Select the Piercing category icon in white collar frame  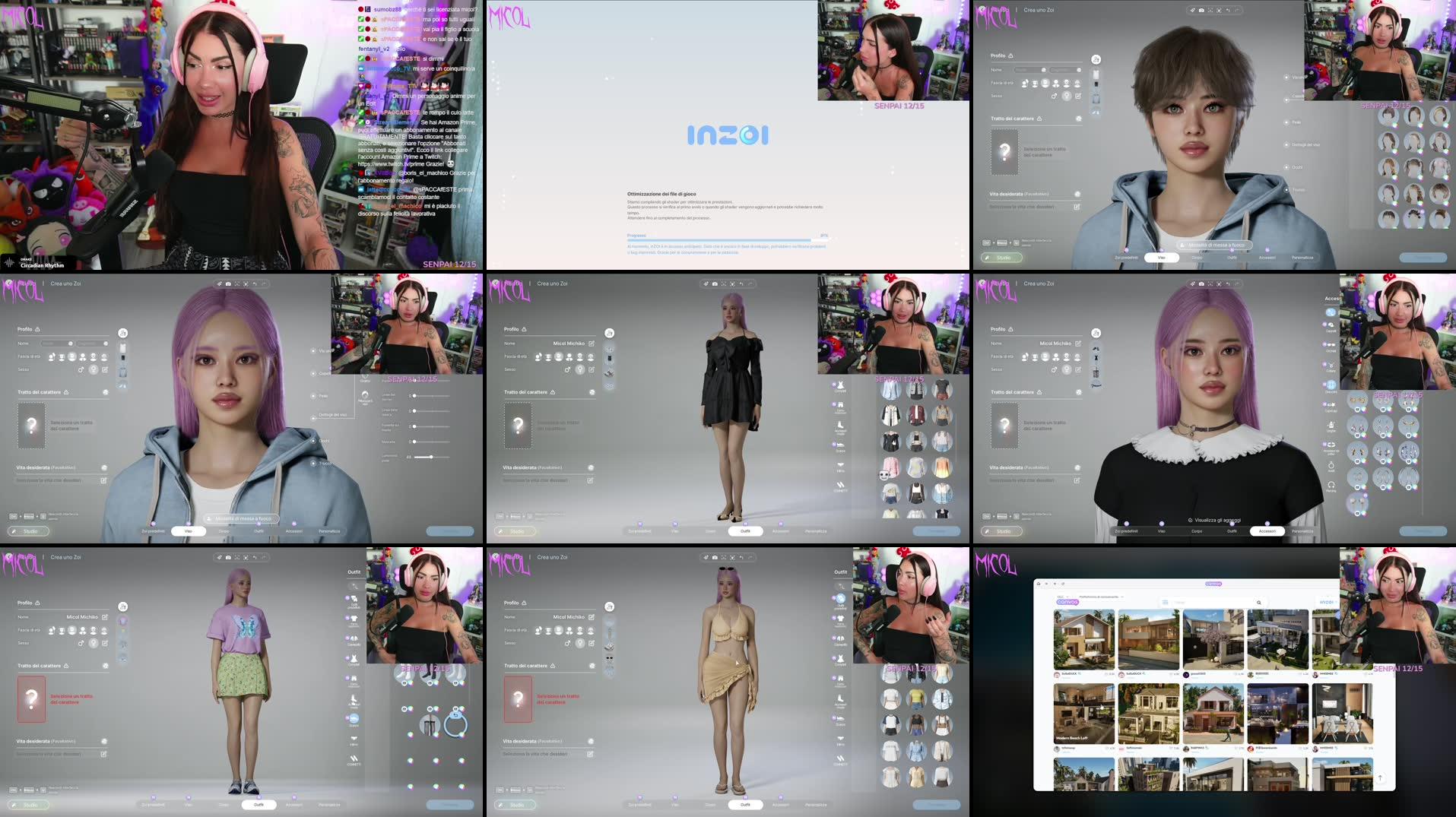point(1331,484)
